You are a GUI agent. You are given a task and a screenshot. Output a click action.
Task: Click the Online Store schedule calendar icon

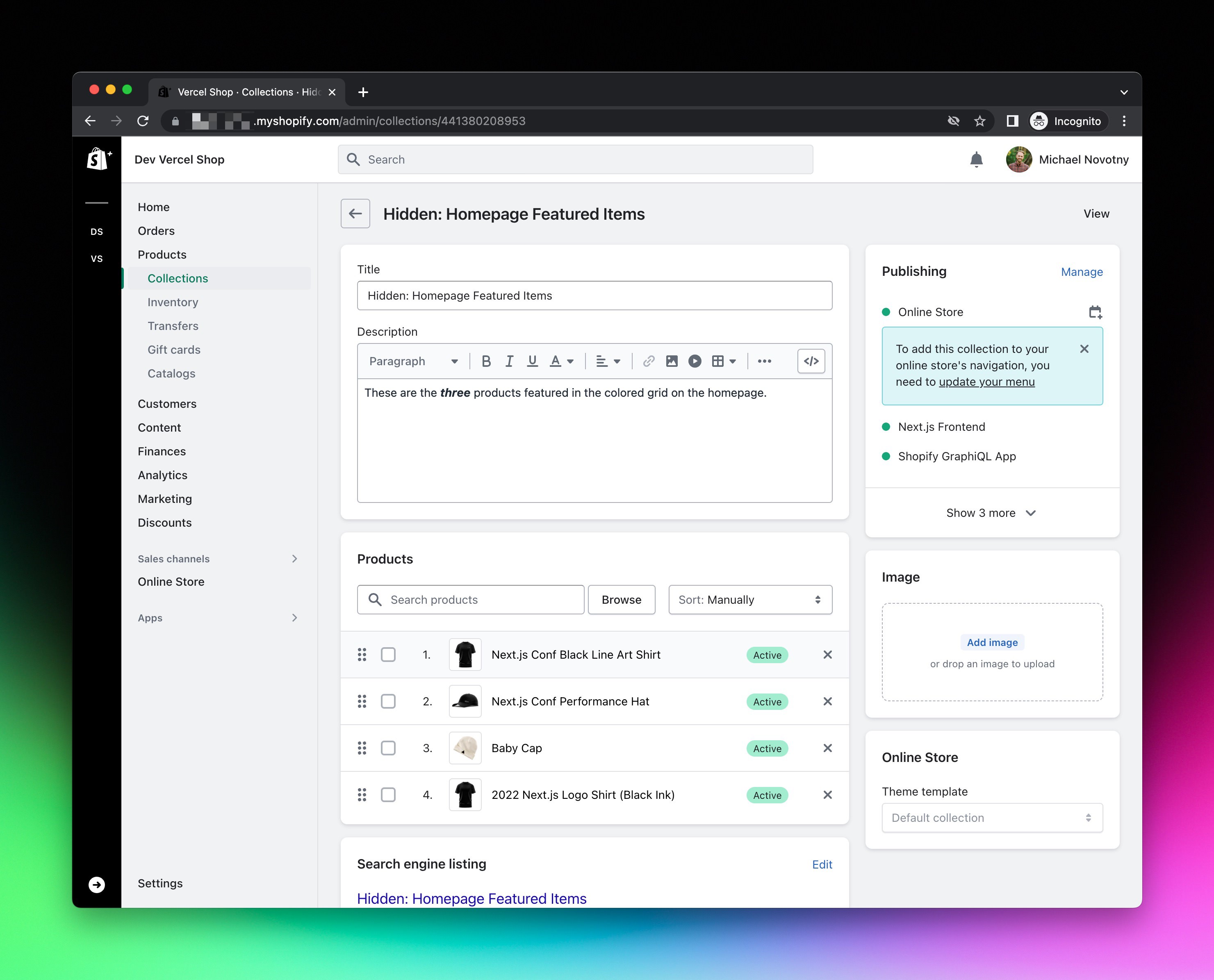[x=1096, y=312]
